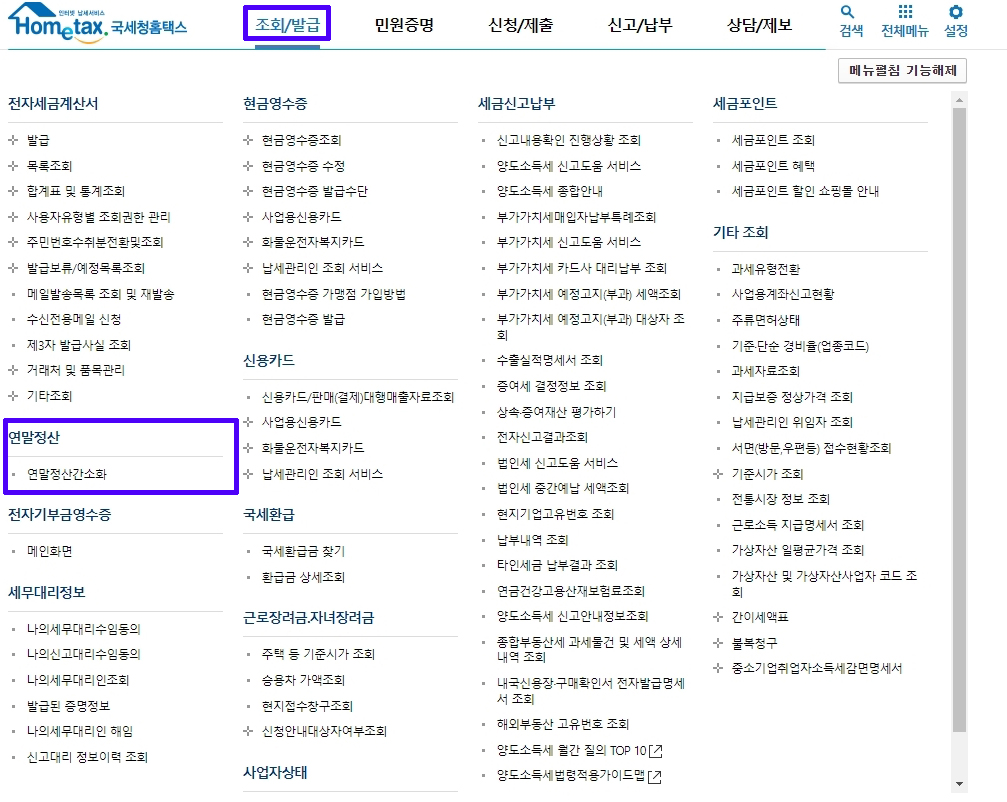
Task: Click the scrollbar down arrow
Action: pyautogui.click(x=959, y=783)
